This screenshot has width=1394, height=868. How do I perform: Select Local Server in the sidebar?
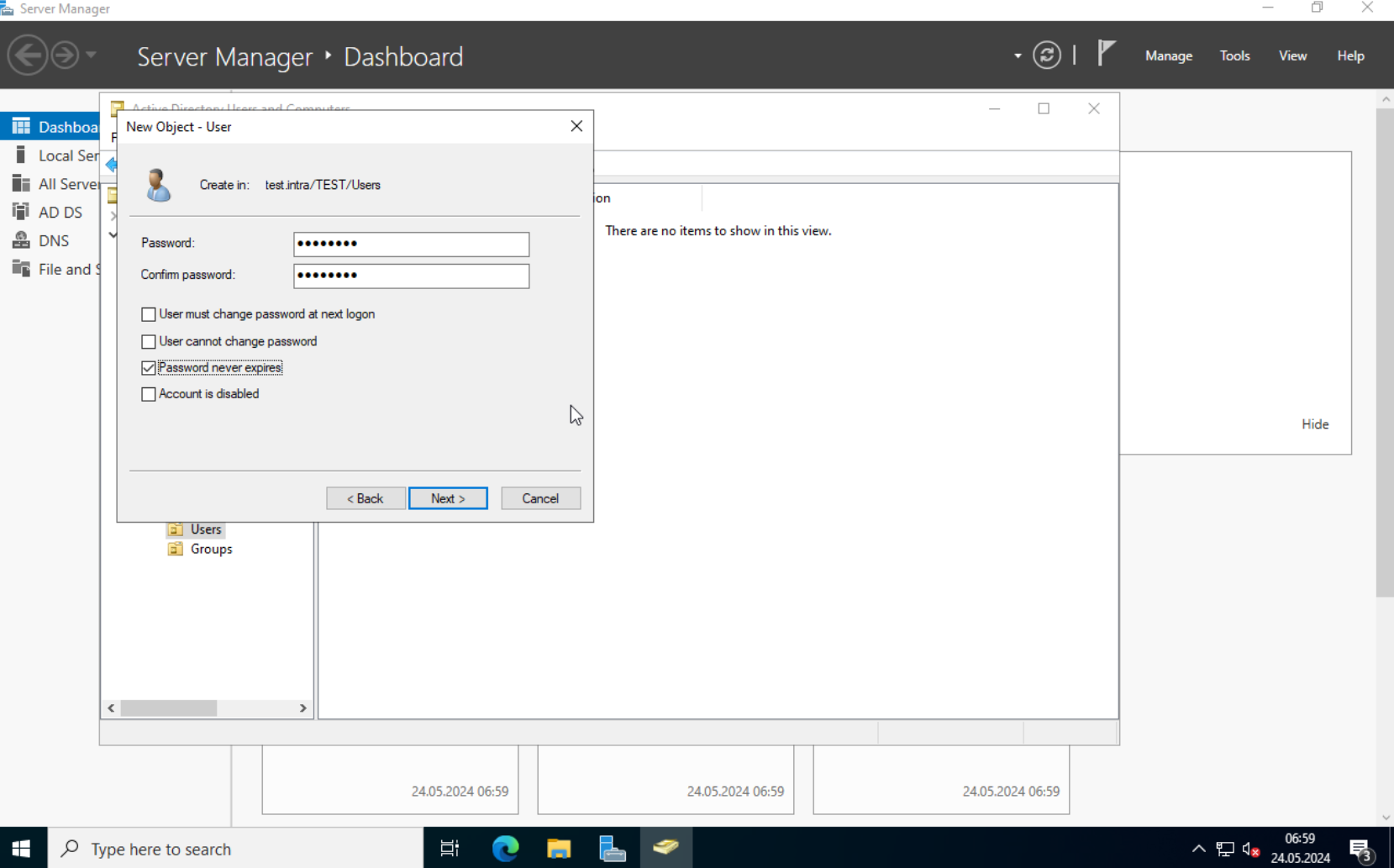pyautogui.click(x=50, y=155)
